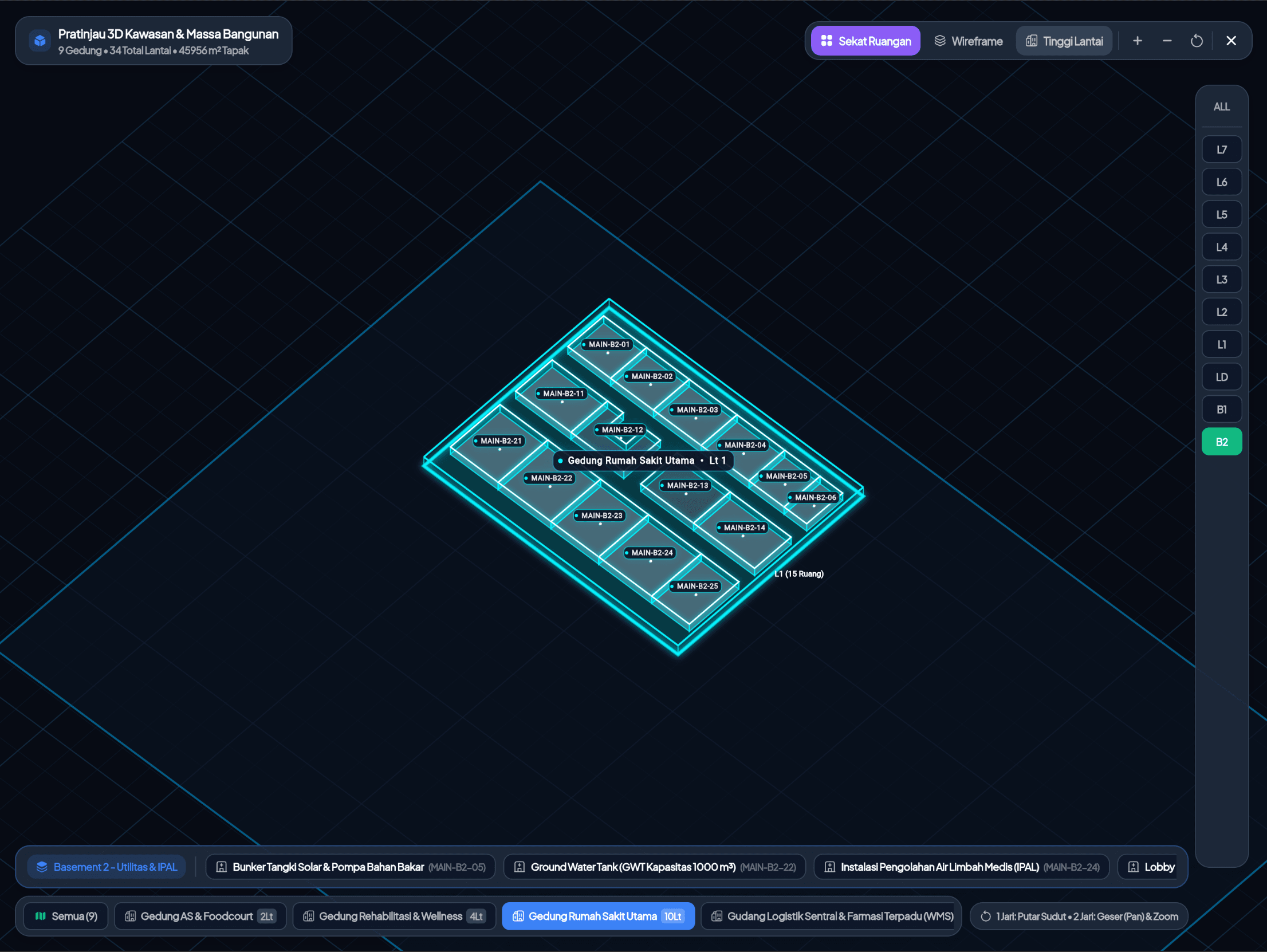
Task: Select room label MAIN-B2-24 in model
Action: pos(651,553)
